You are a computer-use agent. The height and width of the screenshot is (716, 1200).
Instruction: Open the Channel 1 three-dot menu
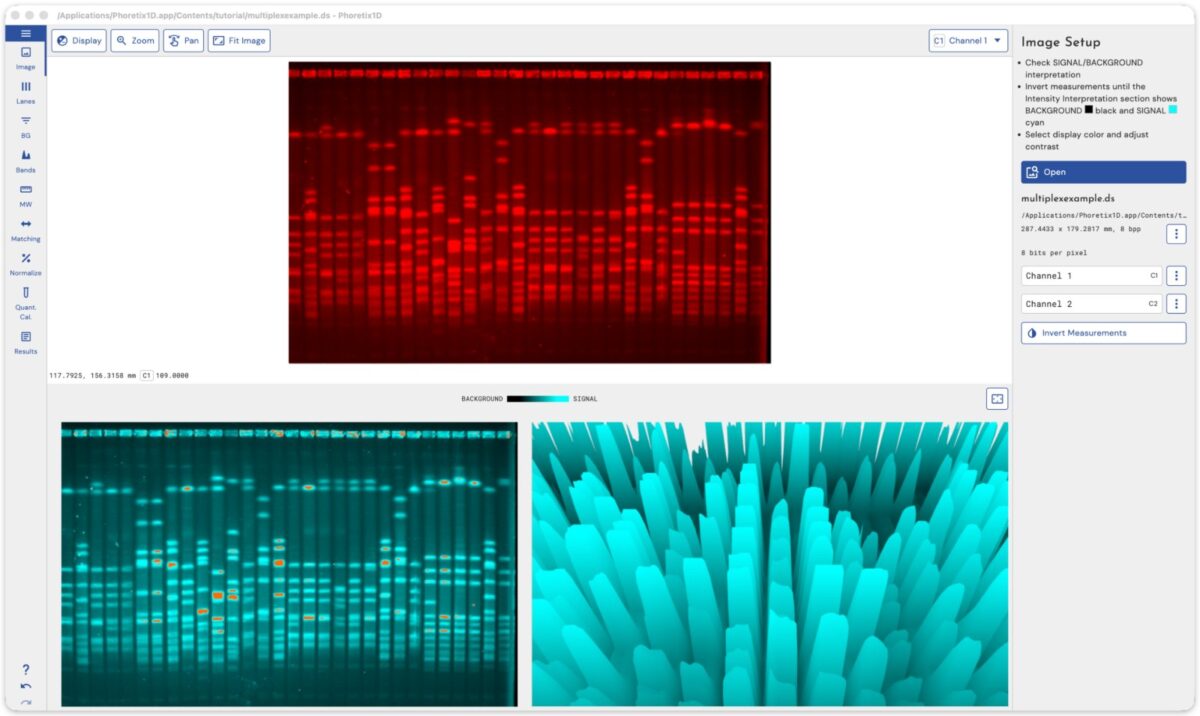1177,276
